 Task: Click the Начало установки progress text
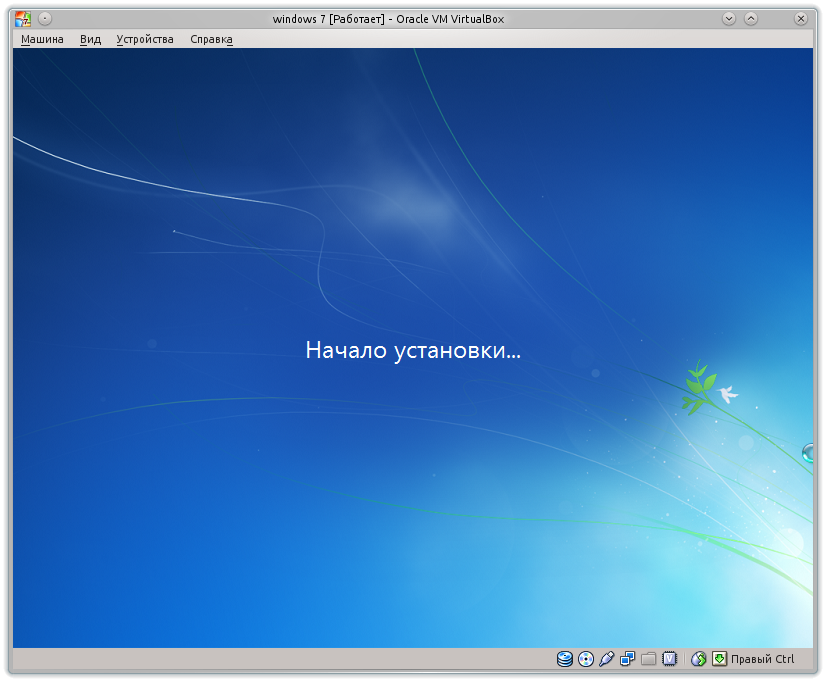click(x=413, y=350)
